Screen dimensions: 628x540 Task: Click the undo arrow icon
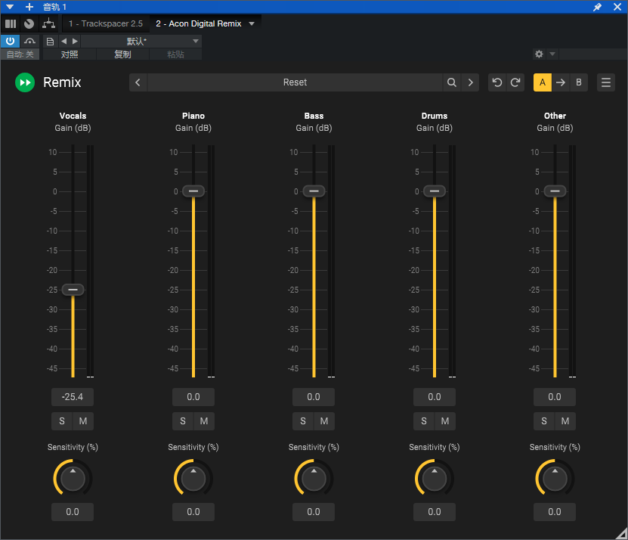pos(497,83)
